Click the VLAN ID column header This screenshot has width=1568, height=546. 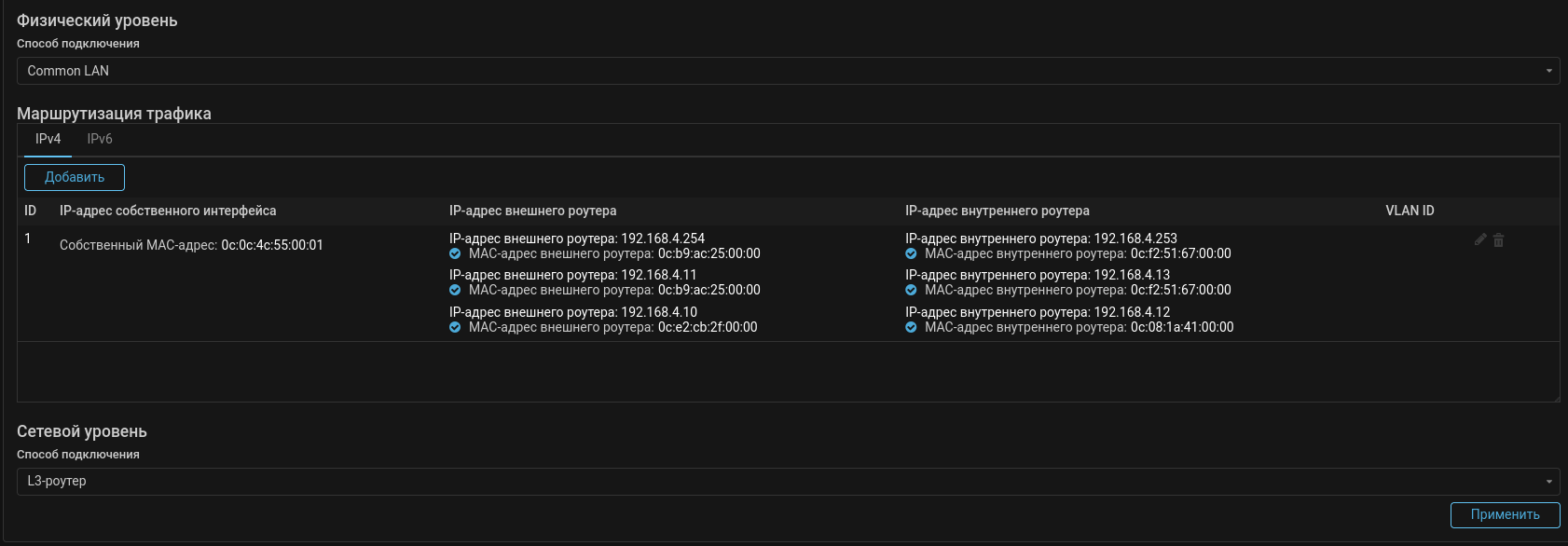point(1410,211)
